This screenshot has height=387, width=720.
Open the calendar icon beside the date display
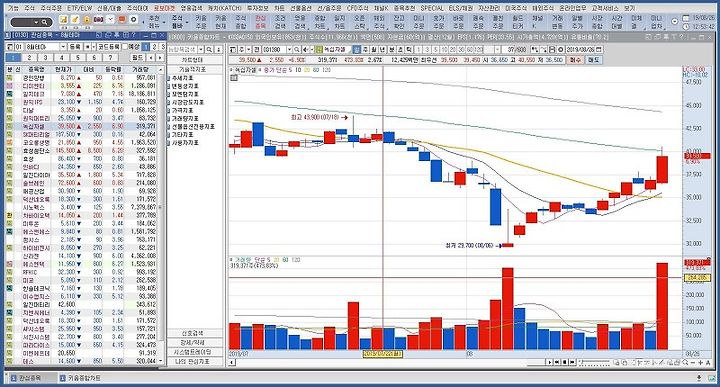(686, 18)
